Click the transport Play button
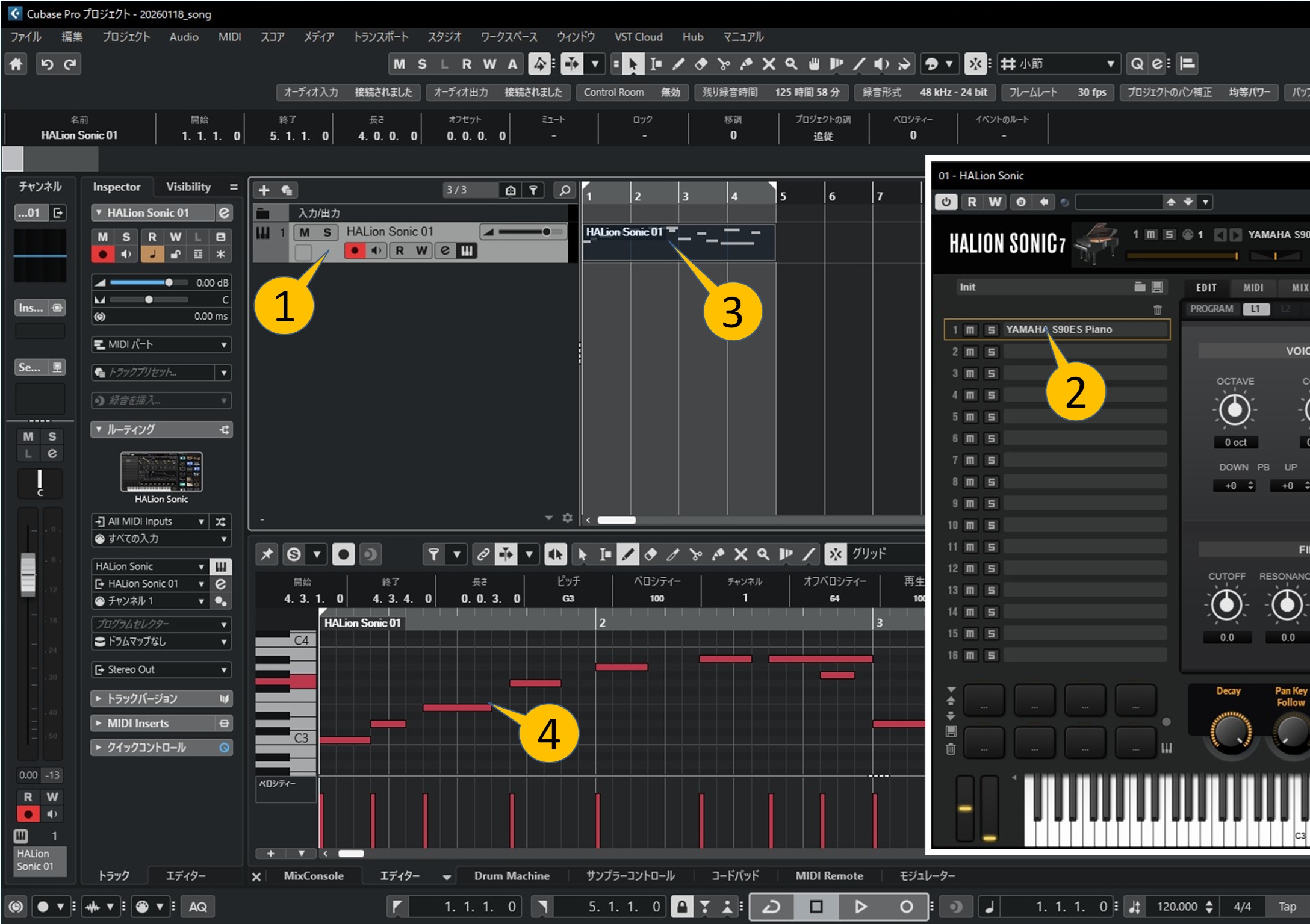The width and height of the screenshot is (1310, 924). (x=860, y=906)
